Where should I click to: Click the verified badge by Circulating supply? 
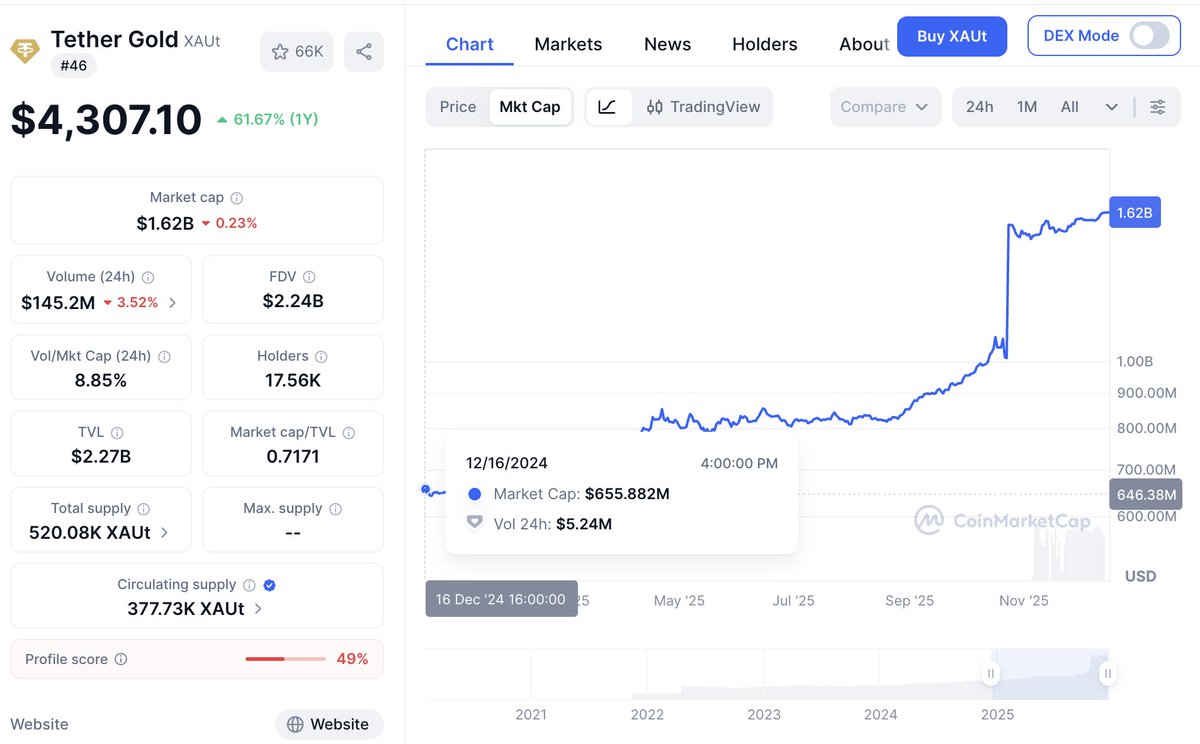(269, 585)
